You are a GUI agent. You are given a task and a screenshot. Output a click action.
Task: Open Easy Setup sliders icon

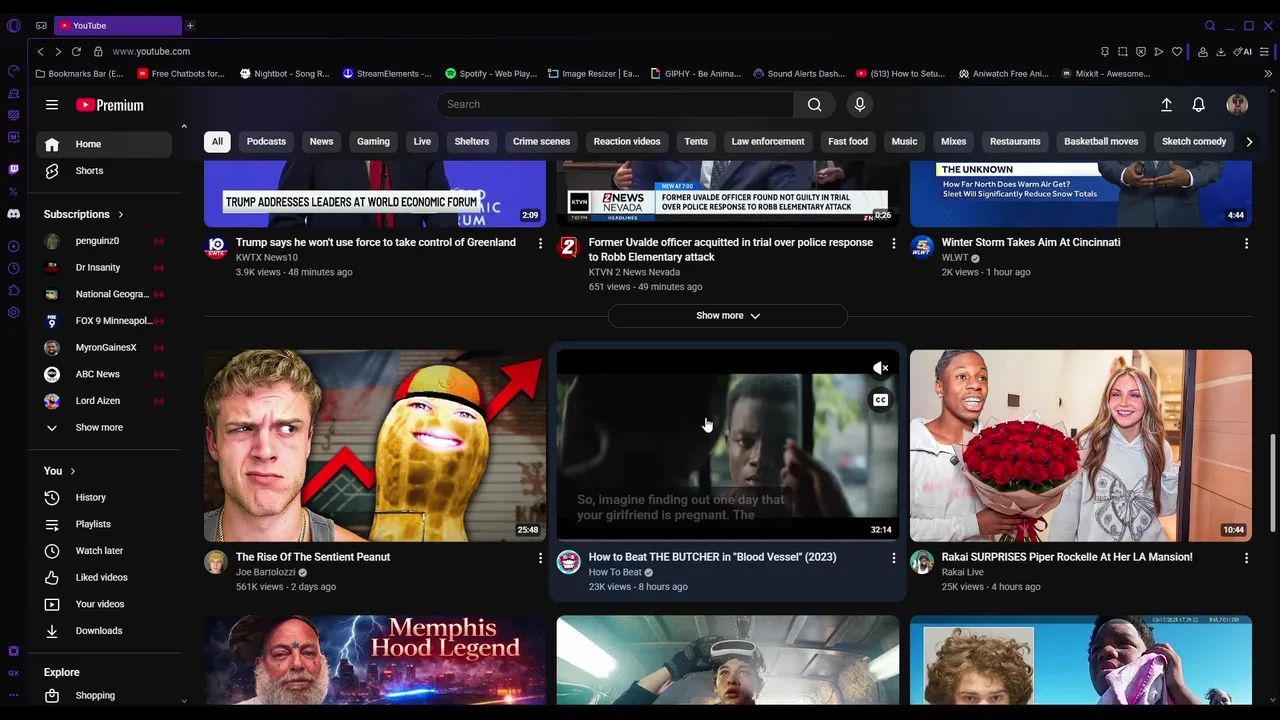tap(1266, 51)
